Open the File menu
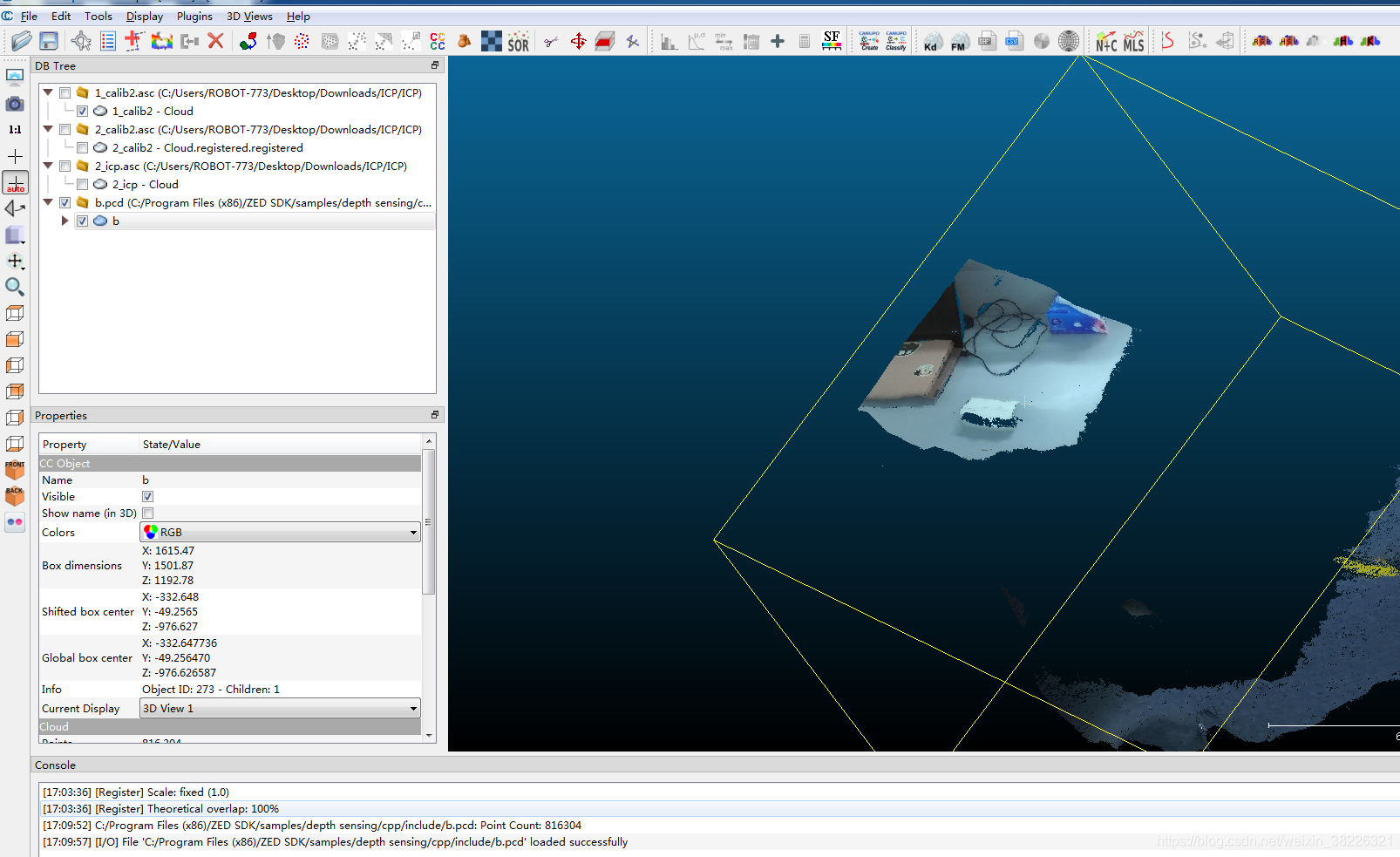Image resolution: width=1400 pixels, height=857 pixels. click(x=29, y=17)
